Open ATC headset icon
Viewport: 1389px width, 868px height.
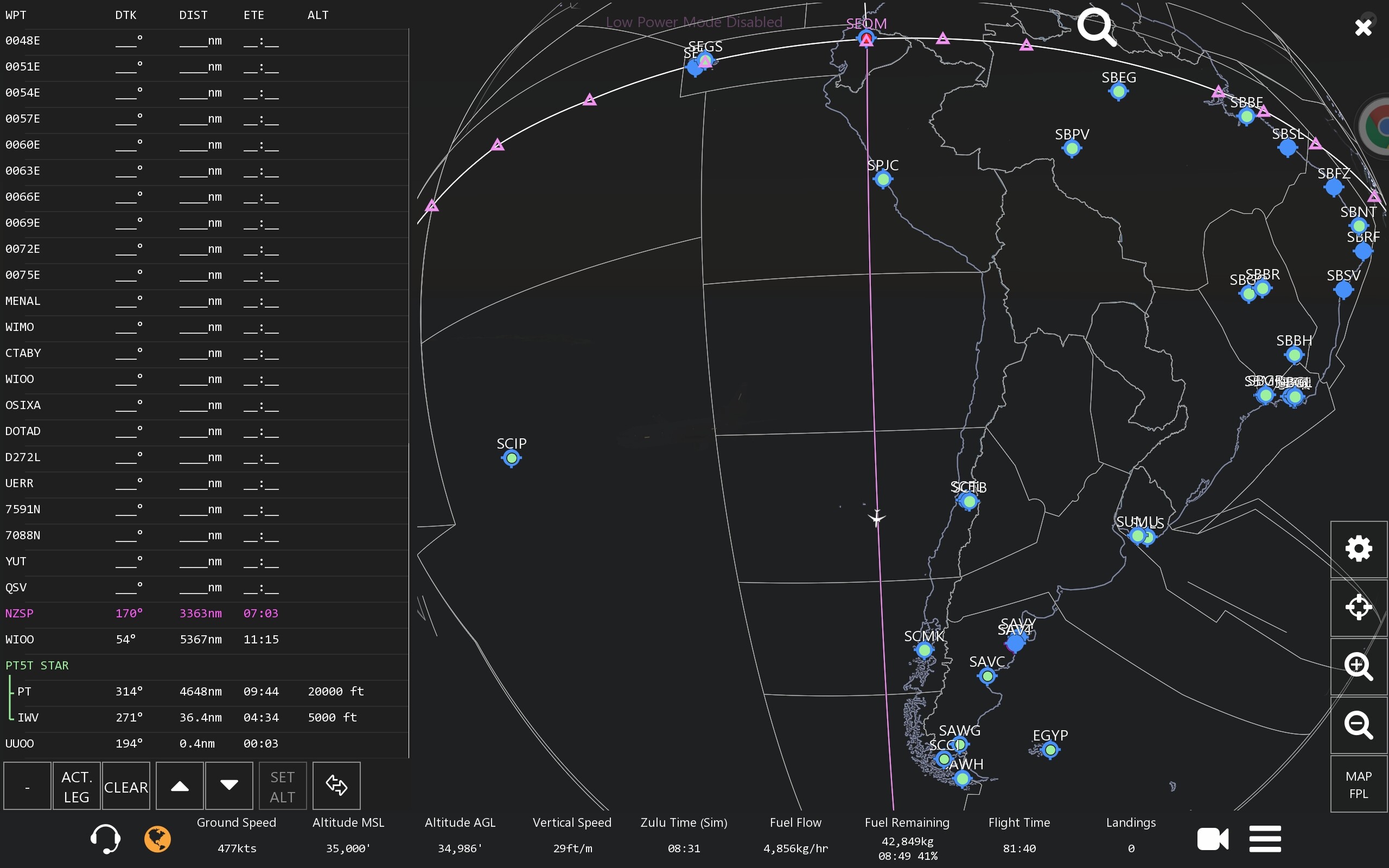click(x=105, y=839)
